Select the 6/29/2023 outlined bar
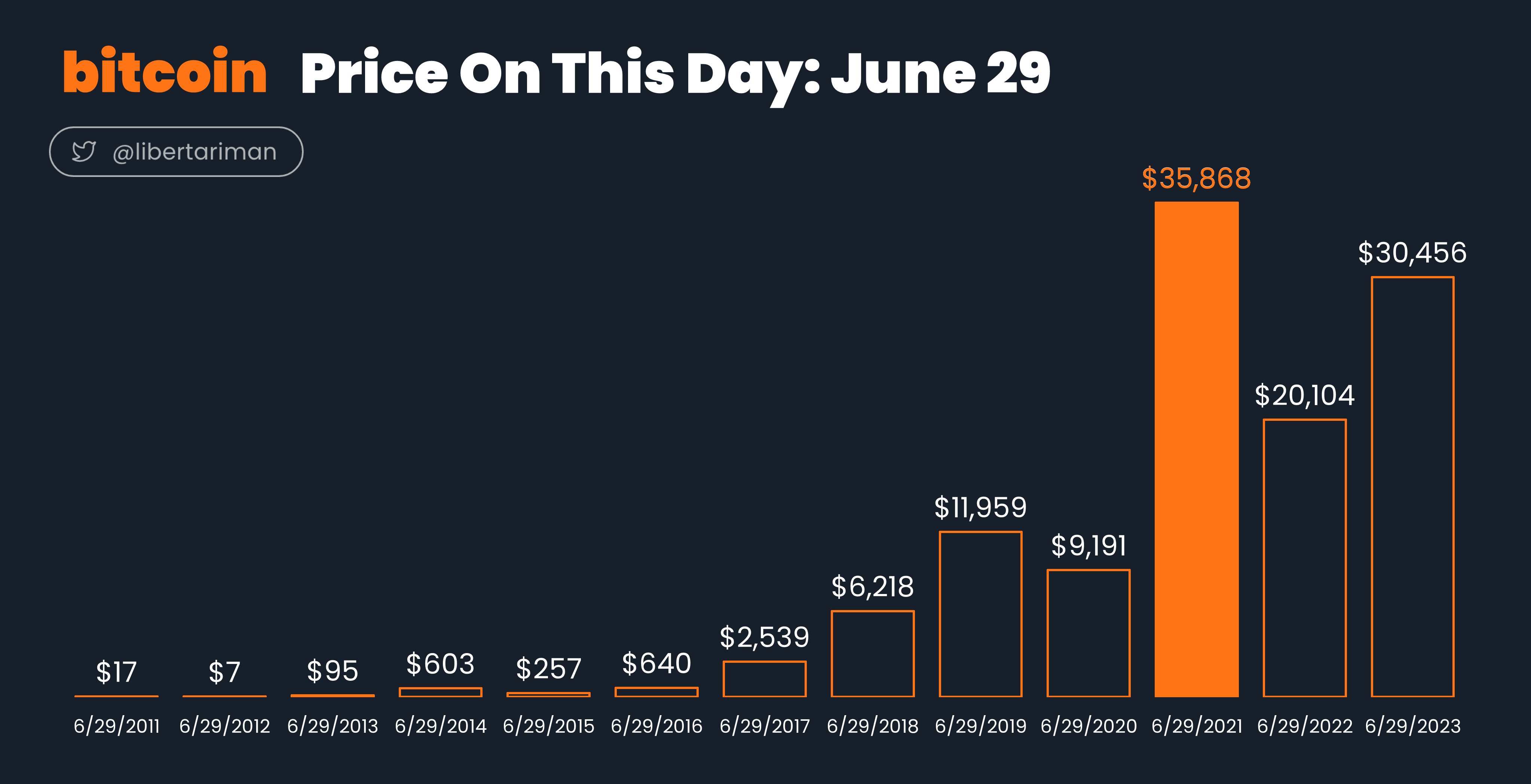Viewport: 1531px width, 784px height. tap(1413, 487)
